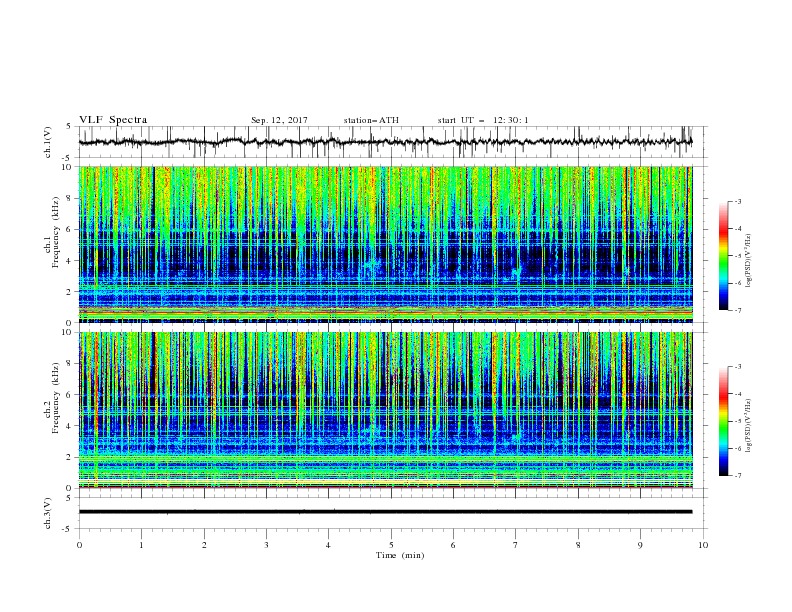Click time axis tick label "2"
The width and height of the screenshot is (792, 612).
click(204, 545)
